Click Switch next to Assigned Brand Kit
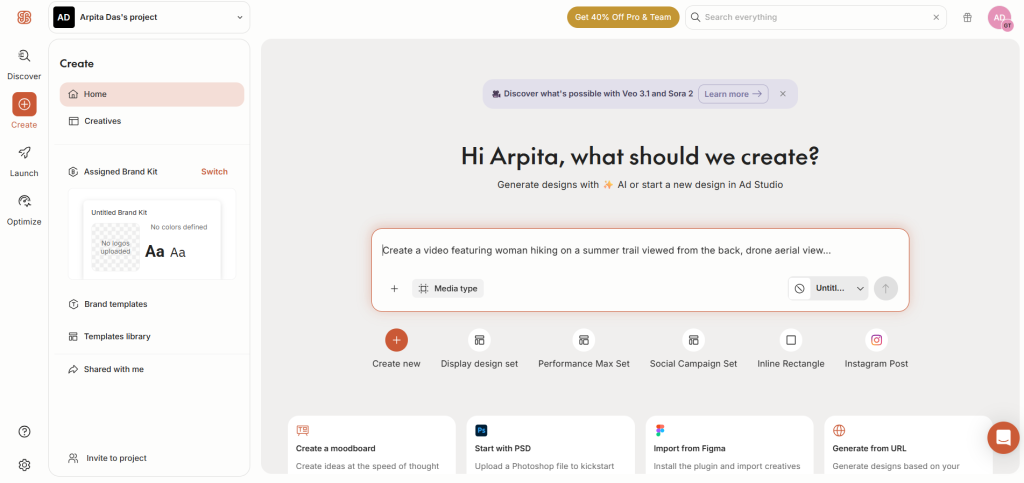 pyautogui.click(x=214, y=172)
